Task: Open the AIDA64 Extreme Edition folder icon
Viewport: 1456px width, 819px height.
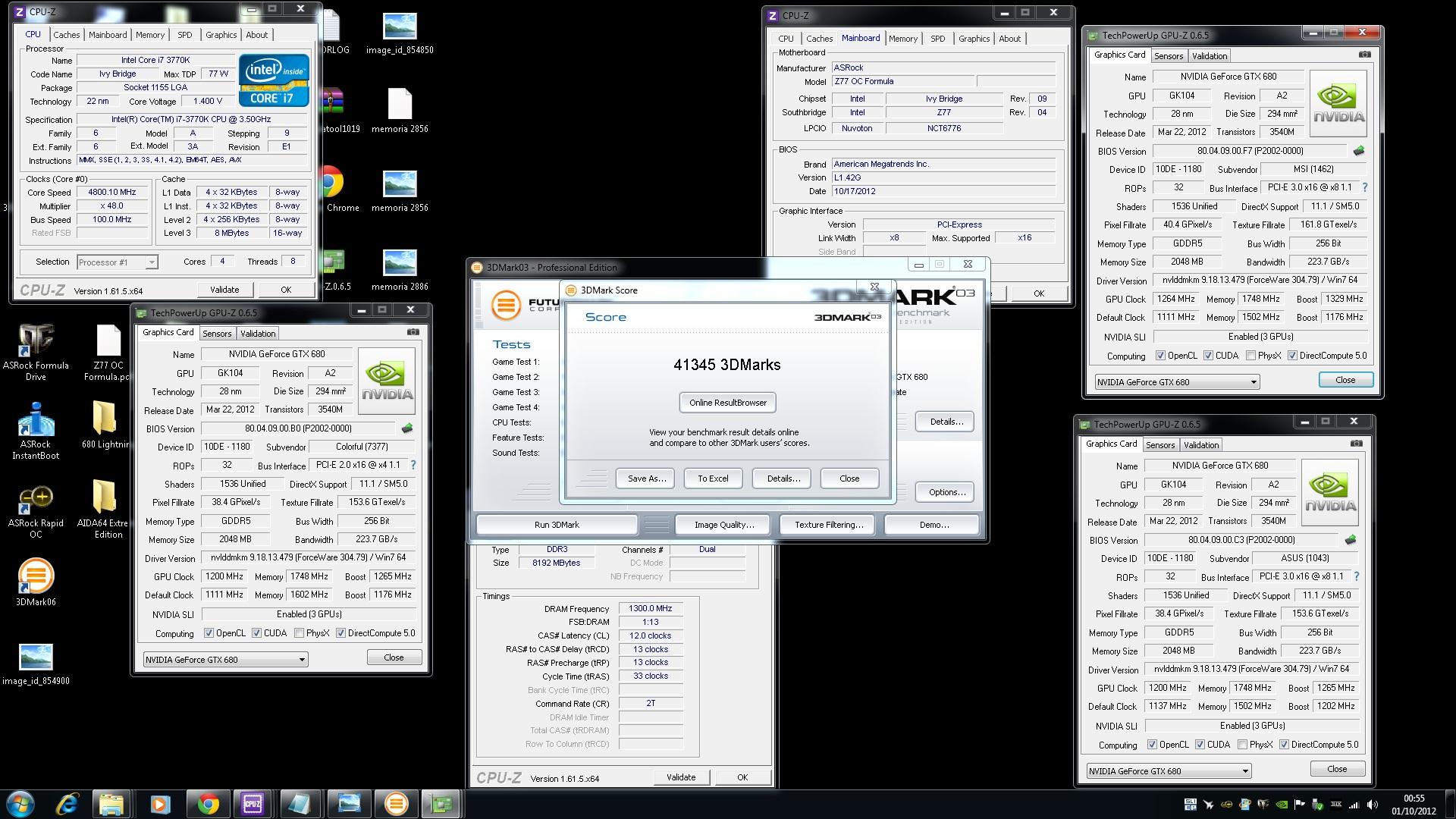Action: point(103,508)
